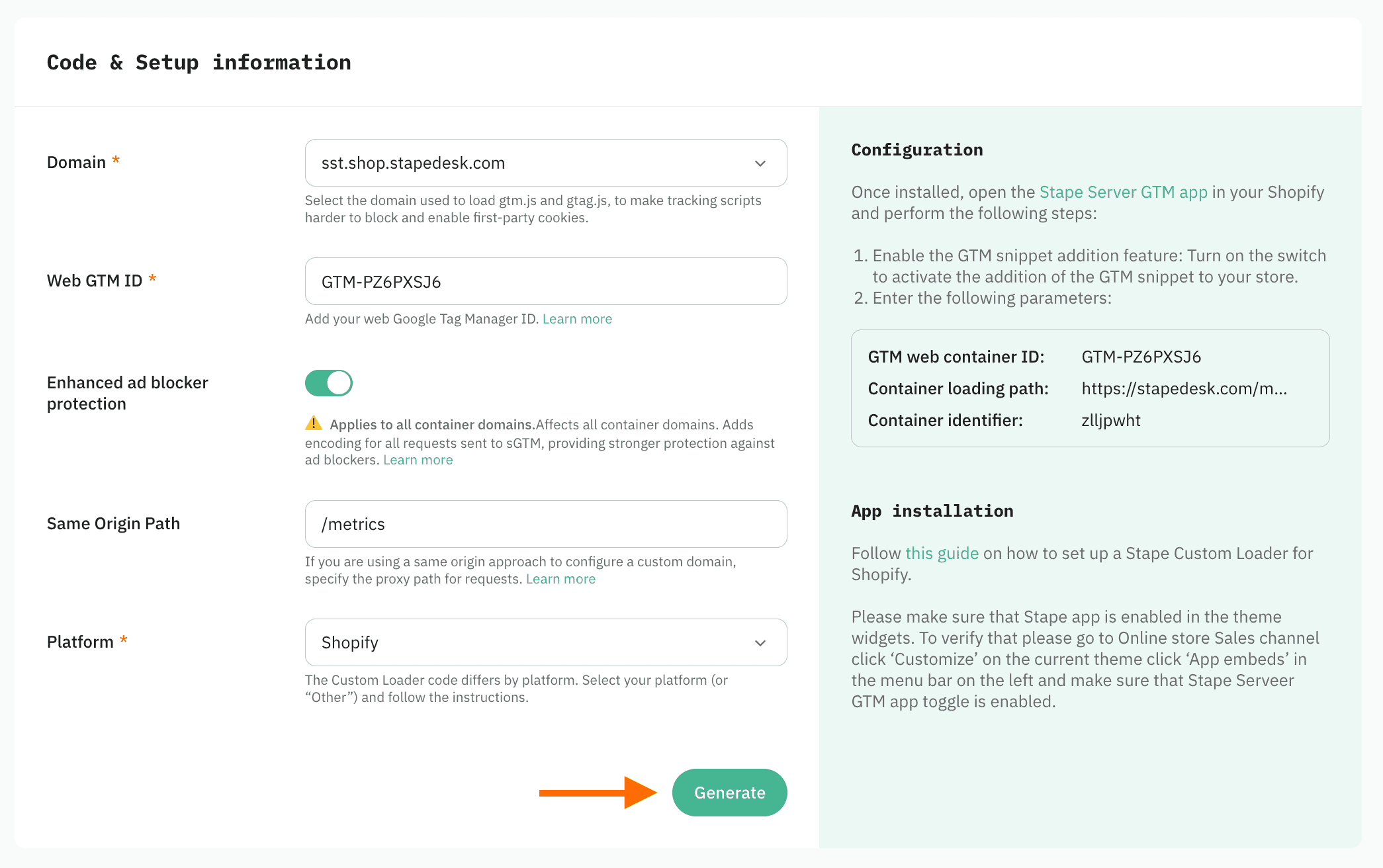
Task: Click Learn more next to Web GTM ID
Action: 577,318
